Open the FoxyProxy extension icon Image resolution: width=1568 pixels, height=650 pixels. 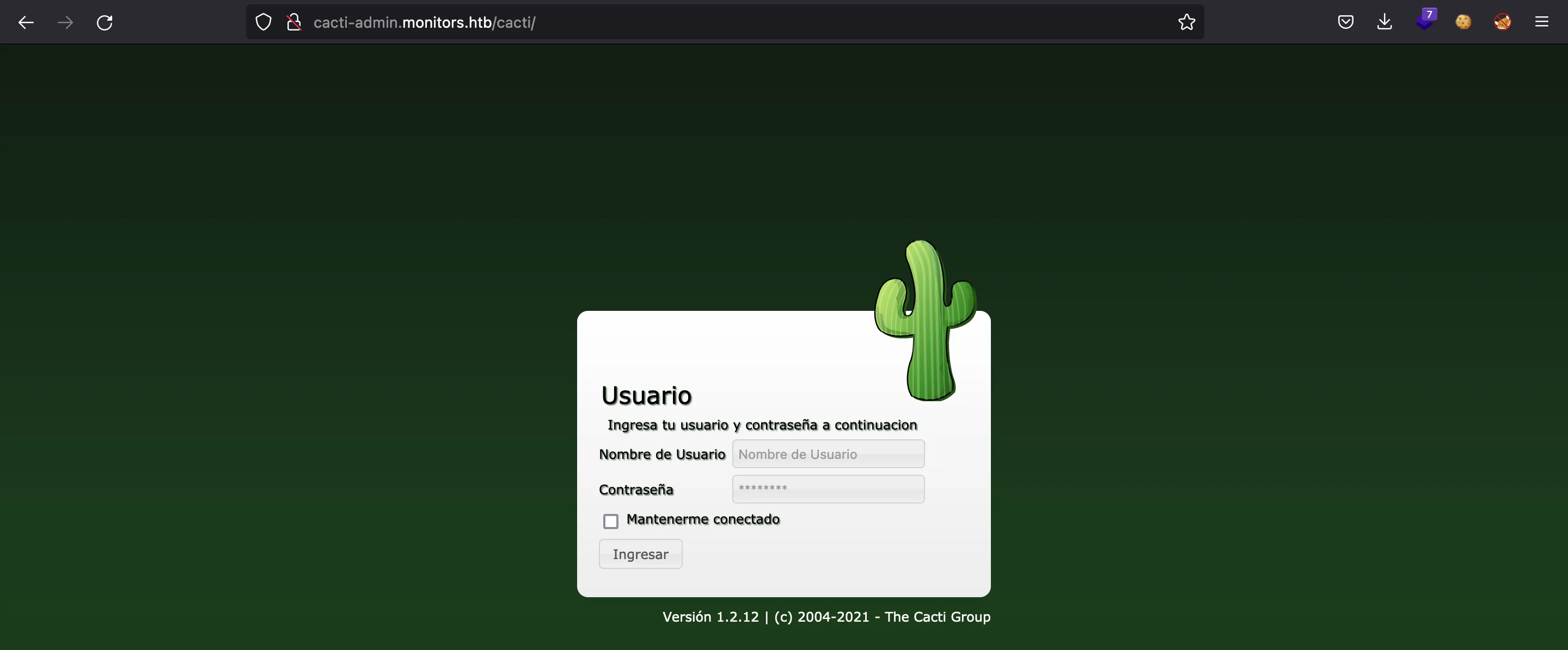tap(1502, 22)
